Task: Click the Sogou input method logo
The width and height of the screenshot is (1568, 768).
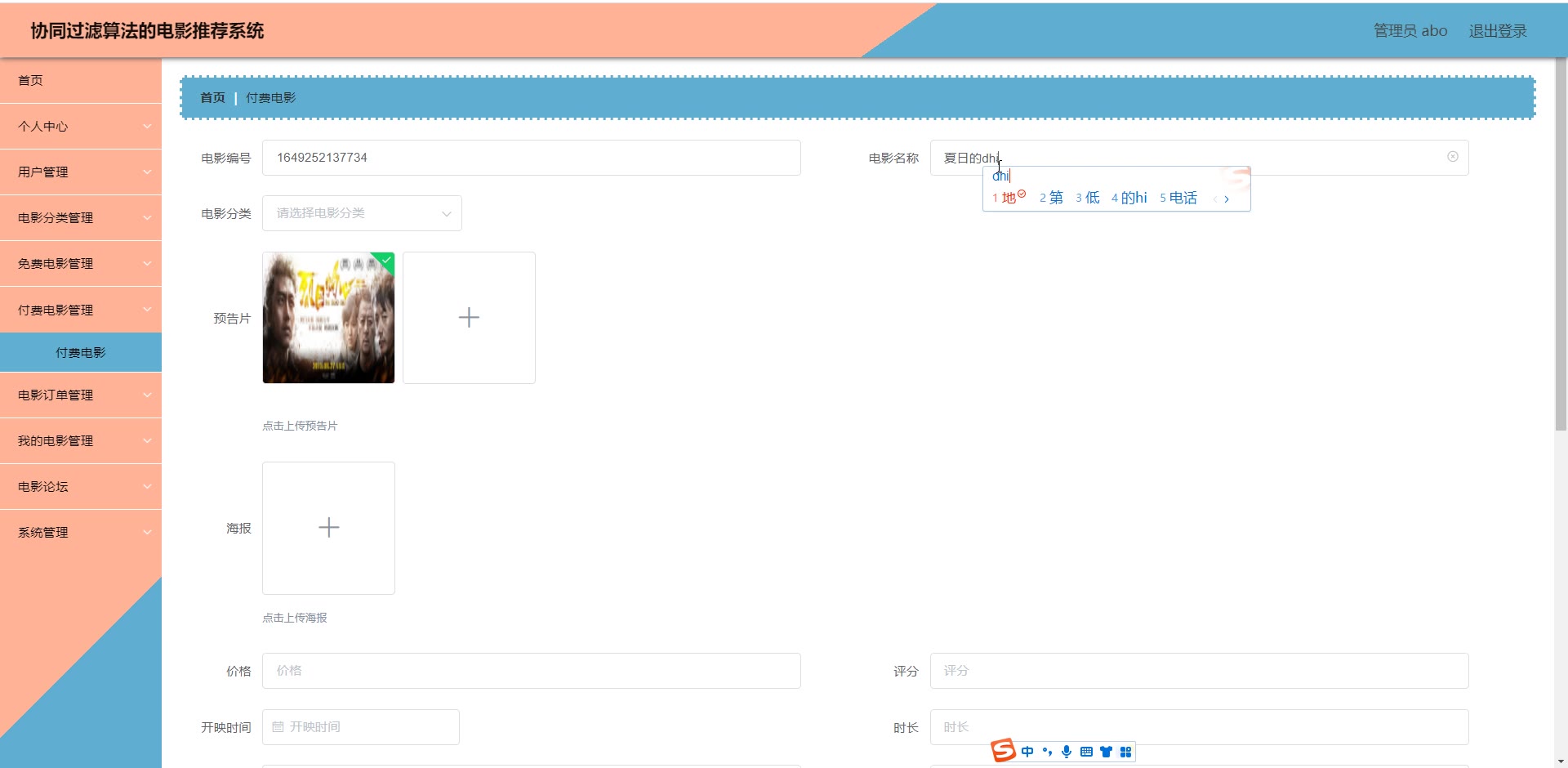Action: (1003, 750)
